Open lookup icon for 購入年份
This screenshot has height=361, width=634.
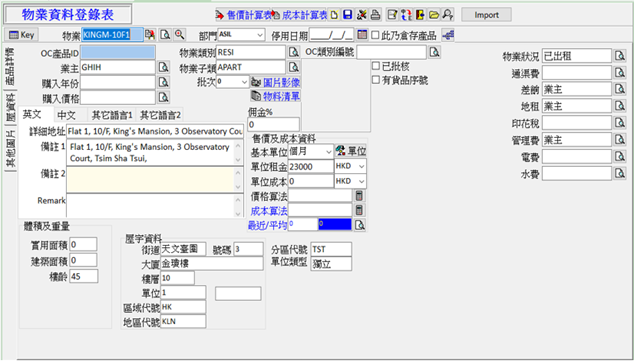pyautogui.click(x=163, y=82)
